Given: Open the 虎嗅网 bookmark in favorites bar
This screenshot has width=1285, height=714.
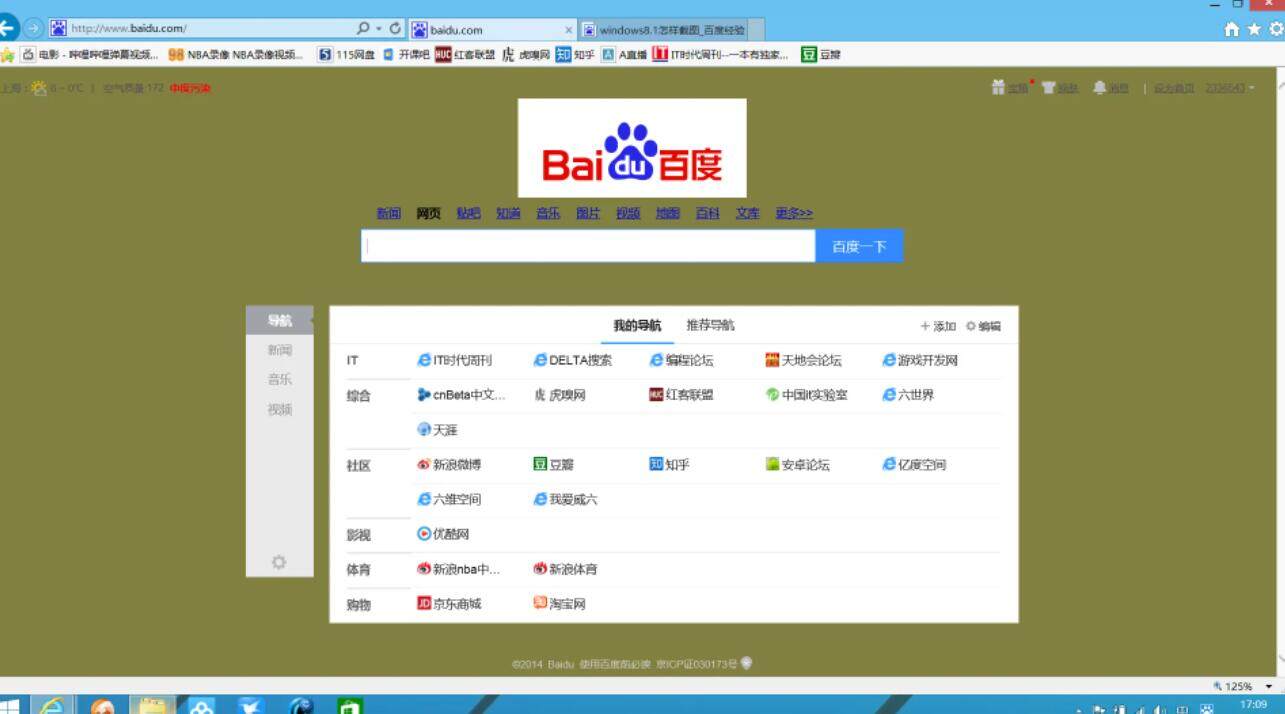Looking at the screenshot, I should click(526, 55).
